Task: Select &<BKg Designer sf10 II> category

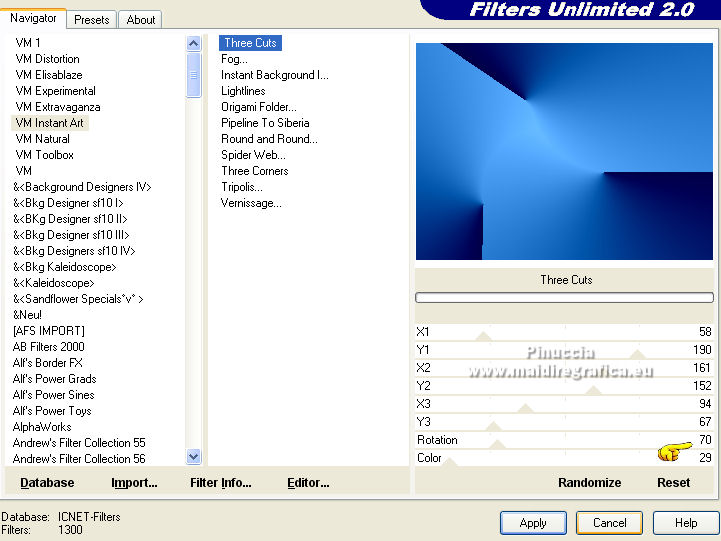Action: point(70,219)
